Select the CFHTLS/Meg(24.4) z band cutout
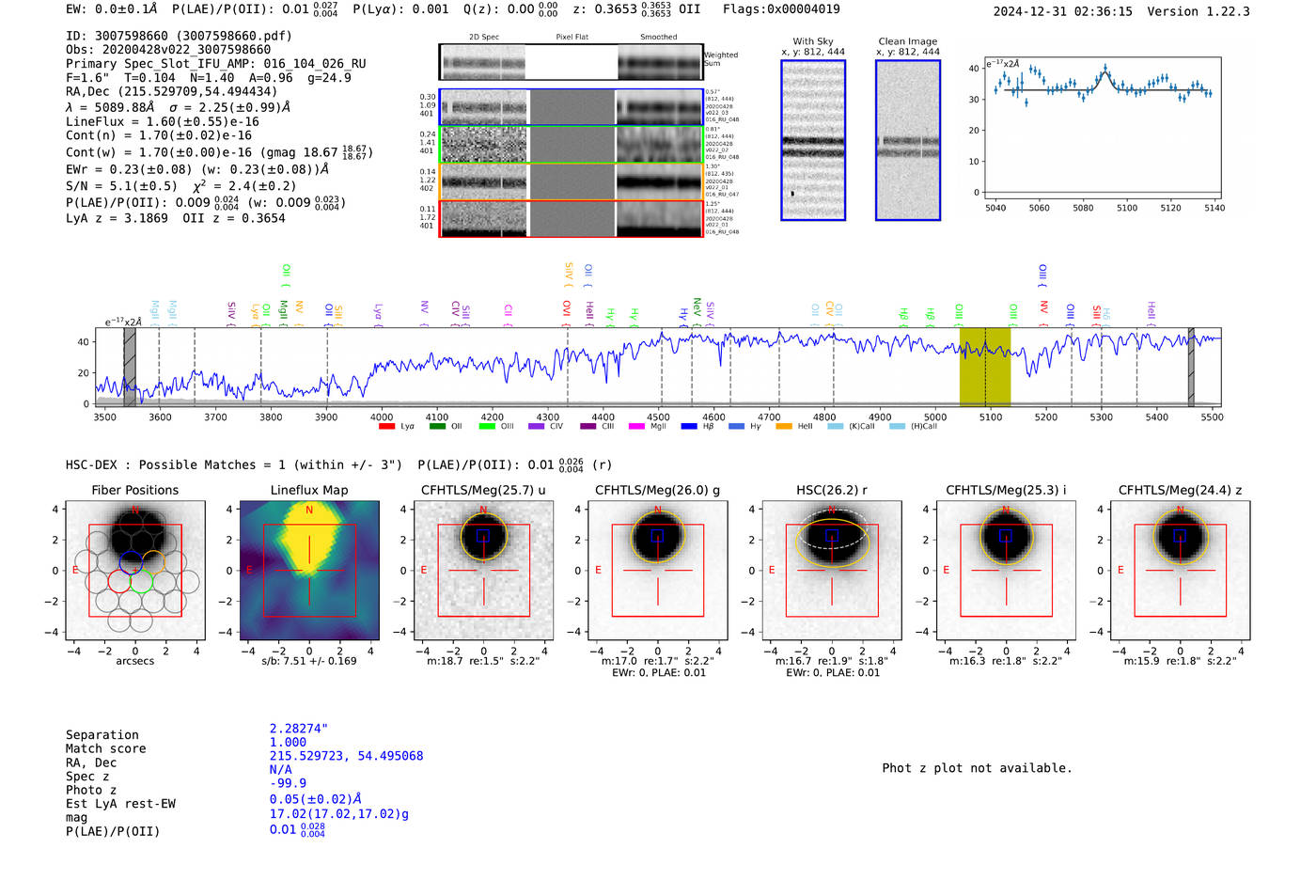 (1181, 570)
